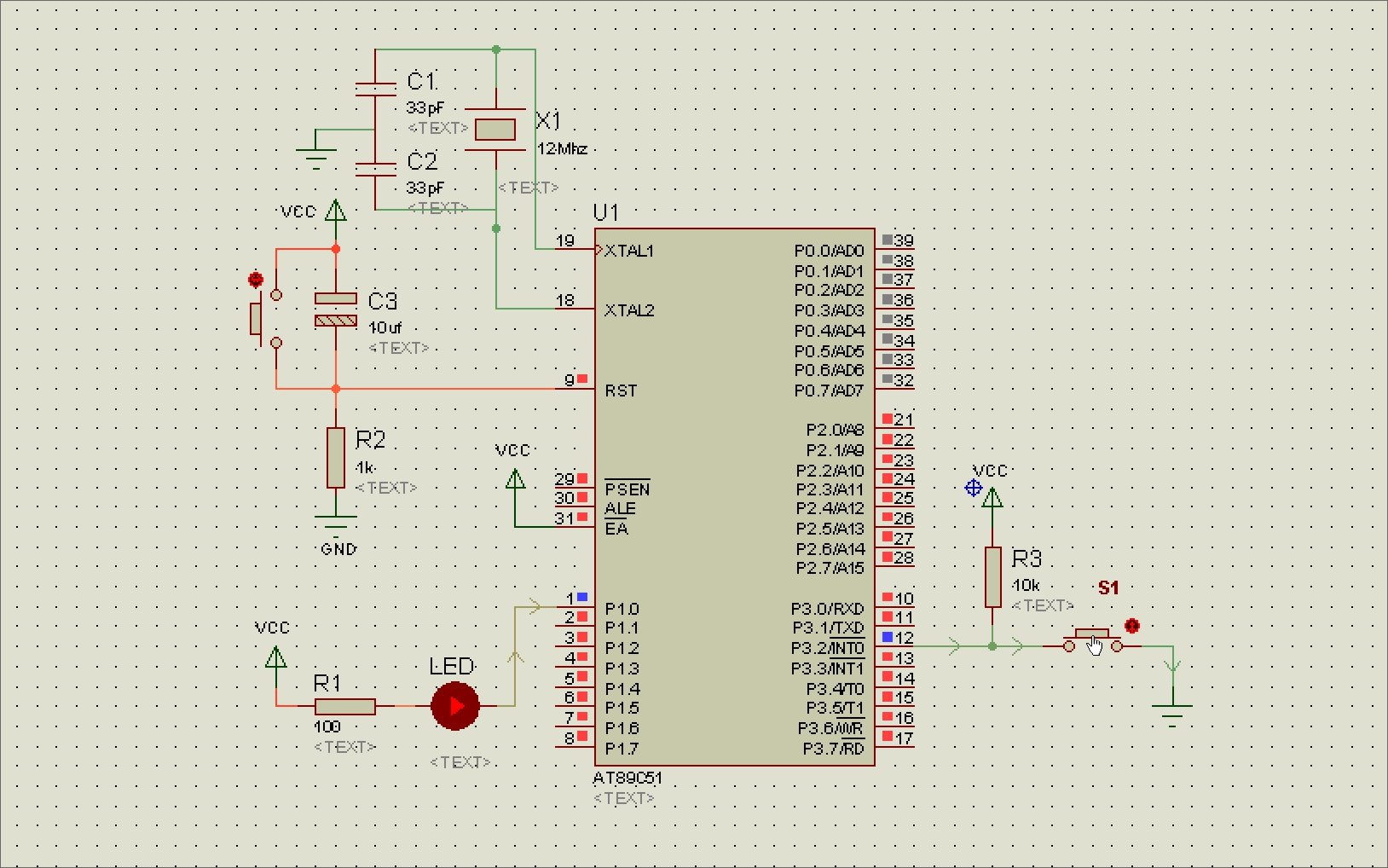The width and height of the screenshot is (1388, 868).
Task: Click the VCC power terminal above R3
Action: pos(992,497)
